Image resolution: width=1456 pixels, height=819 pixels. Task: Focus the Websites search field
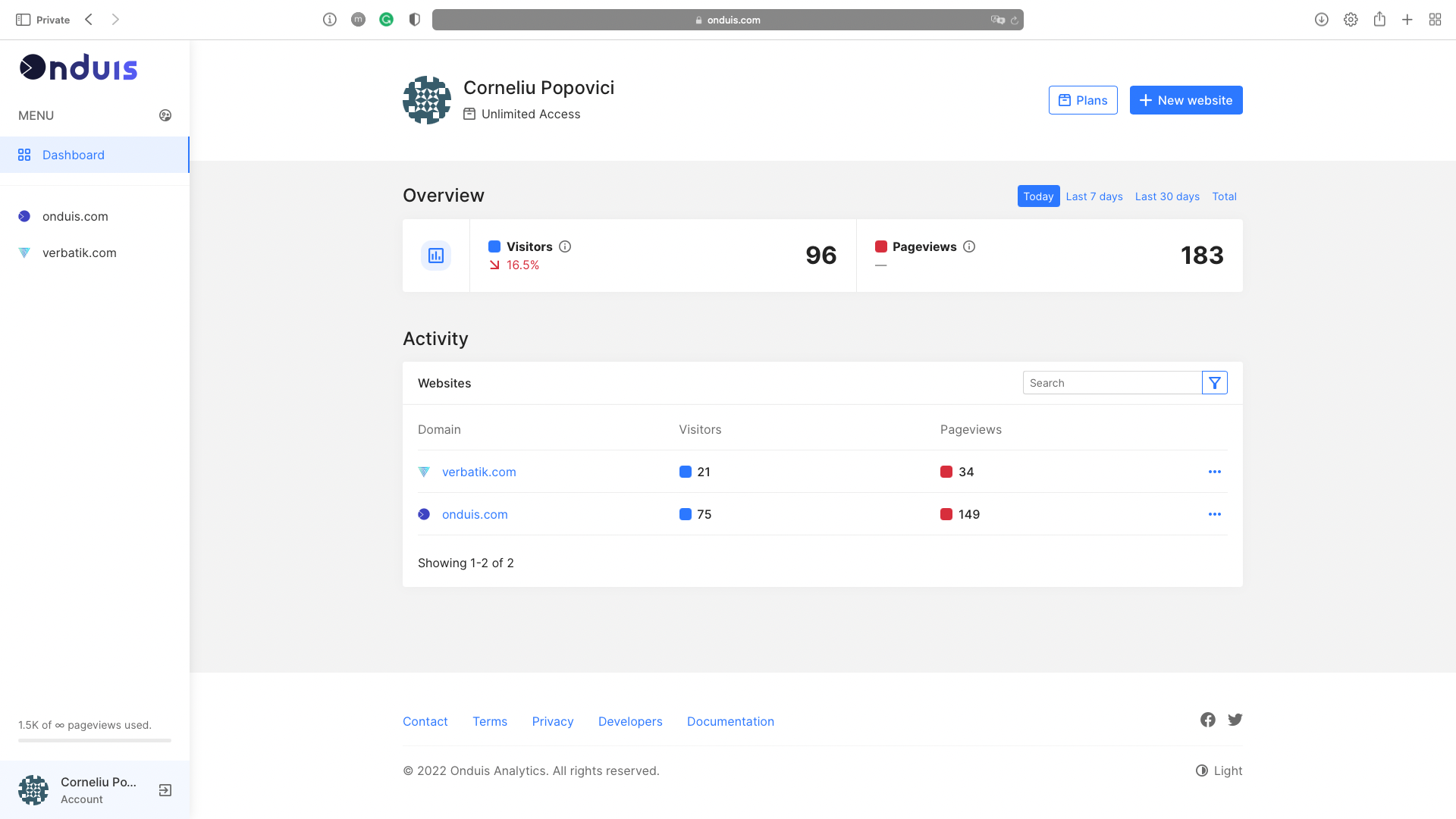[x=1112, y=383]
